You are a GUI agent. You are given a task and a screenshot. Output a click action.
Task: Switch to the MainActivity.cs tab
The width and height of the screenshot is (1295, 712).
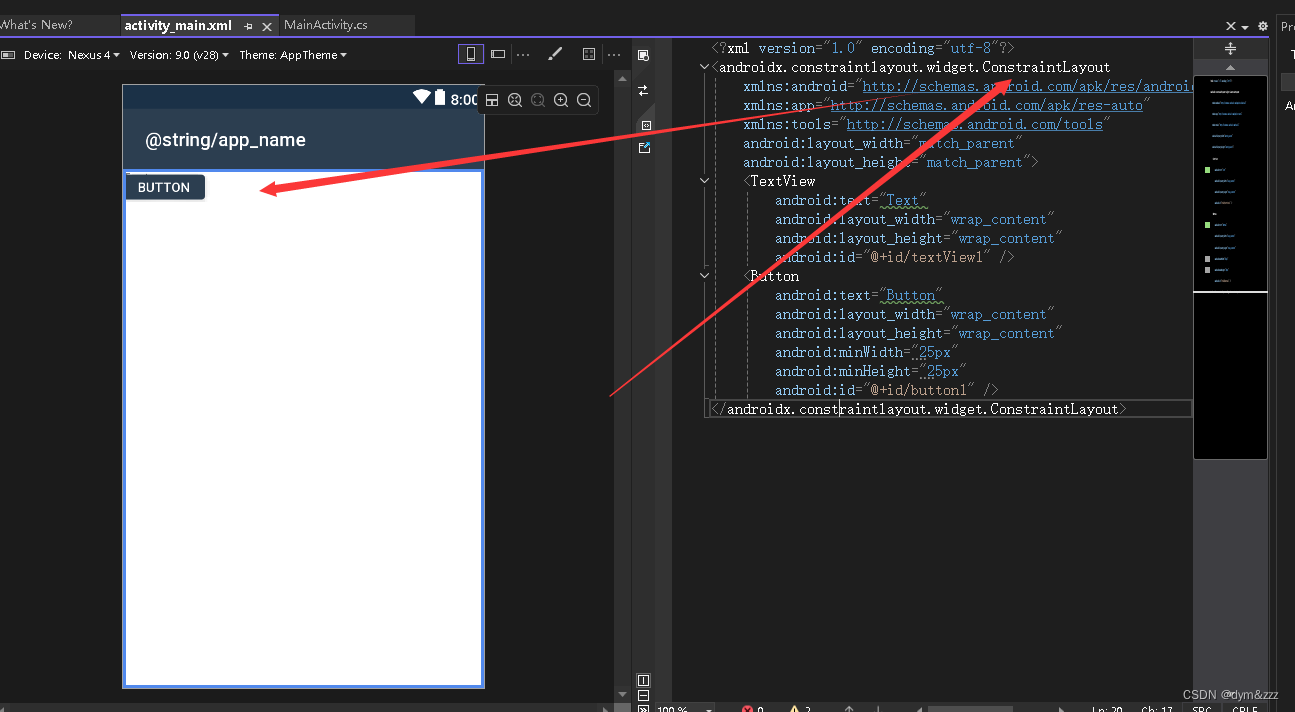click(x=325, y=24)
